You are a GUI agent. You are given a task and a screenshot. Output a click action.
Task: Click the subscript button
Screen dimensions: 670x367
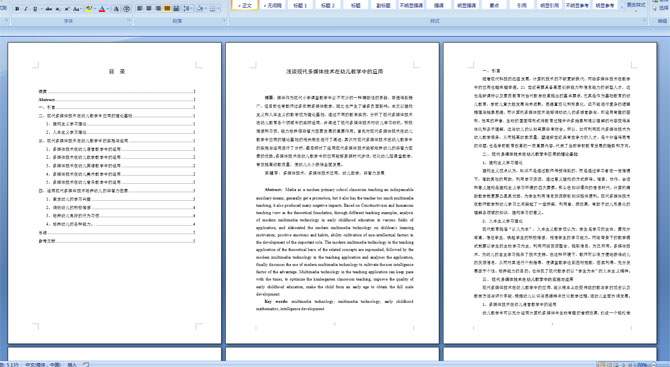coord(58,9)
